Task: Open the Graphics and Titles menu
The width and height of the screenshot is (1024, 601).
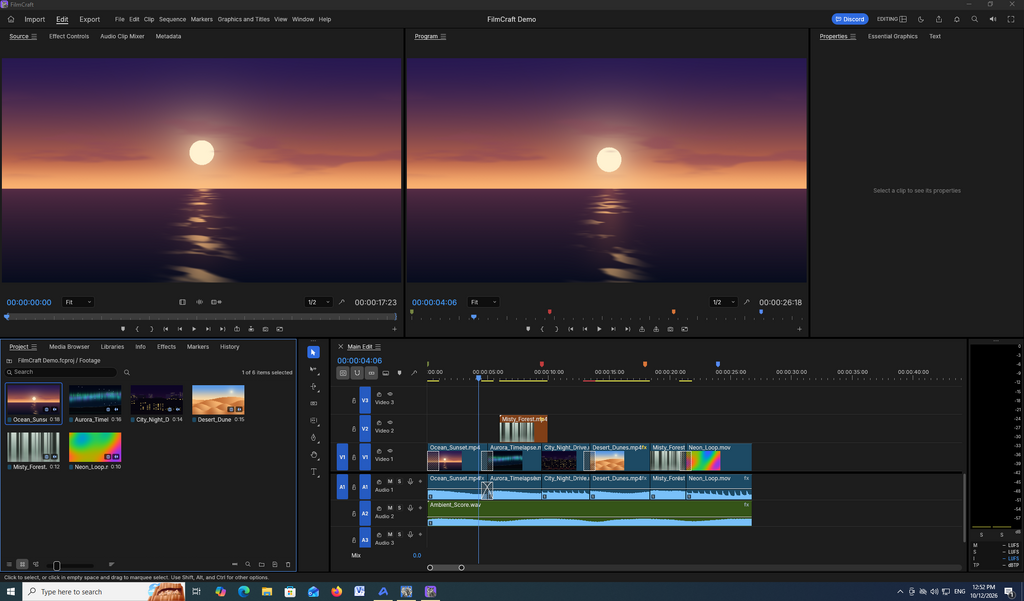Action: click(x=244, y=20)
